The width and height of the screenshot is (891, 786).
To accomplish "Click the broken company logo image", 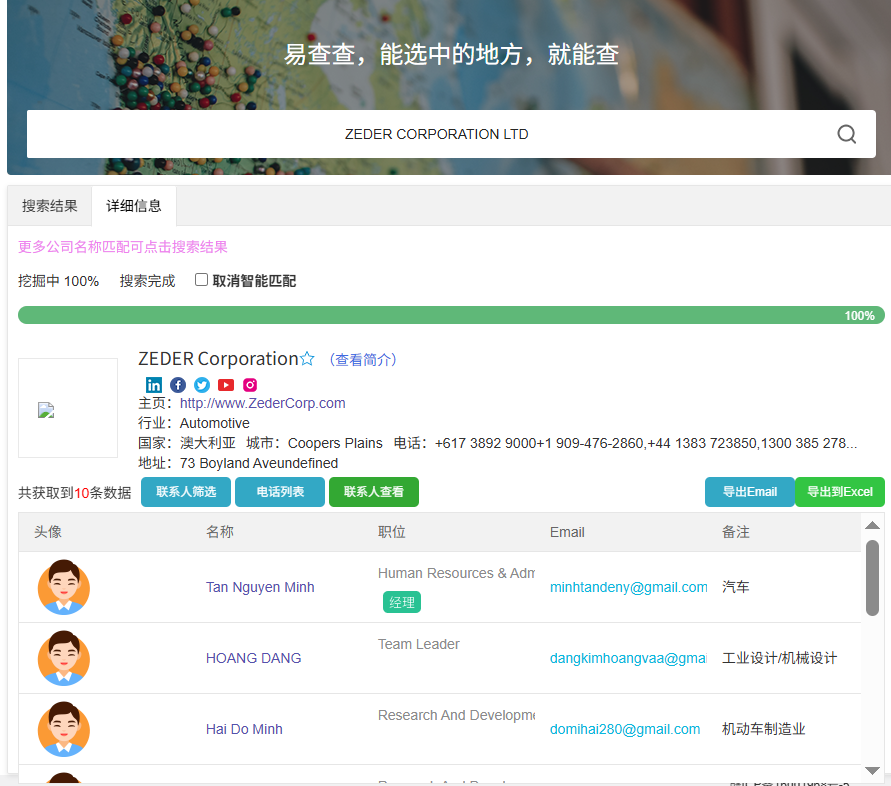I will point(46,410).
